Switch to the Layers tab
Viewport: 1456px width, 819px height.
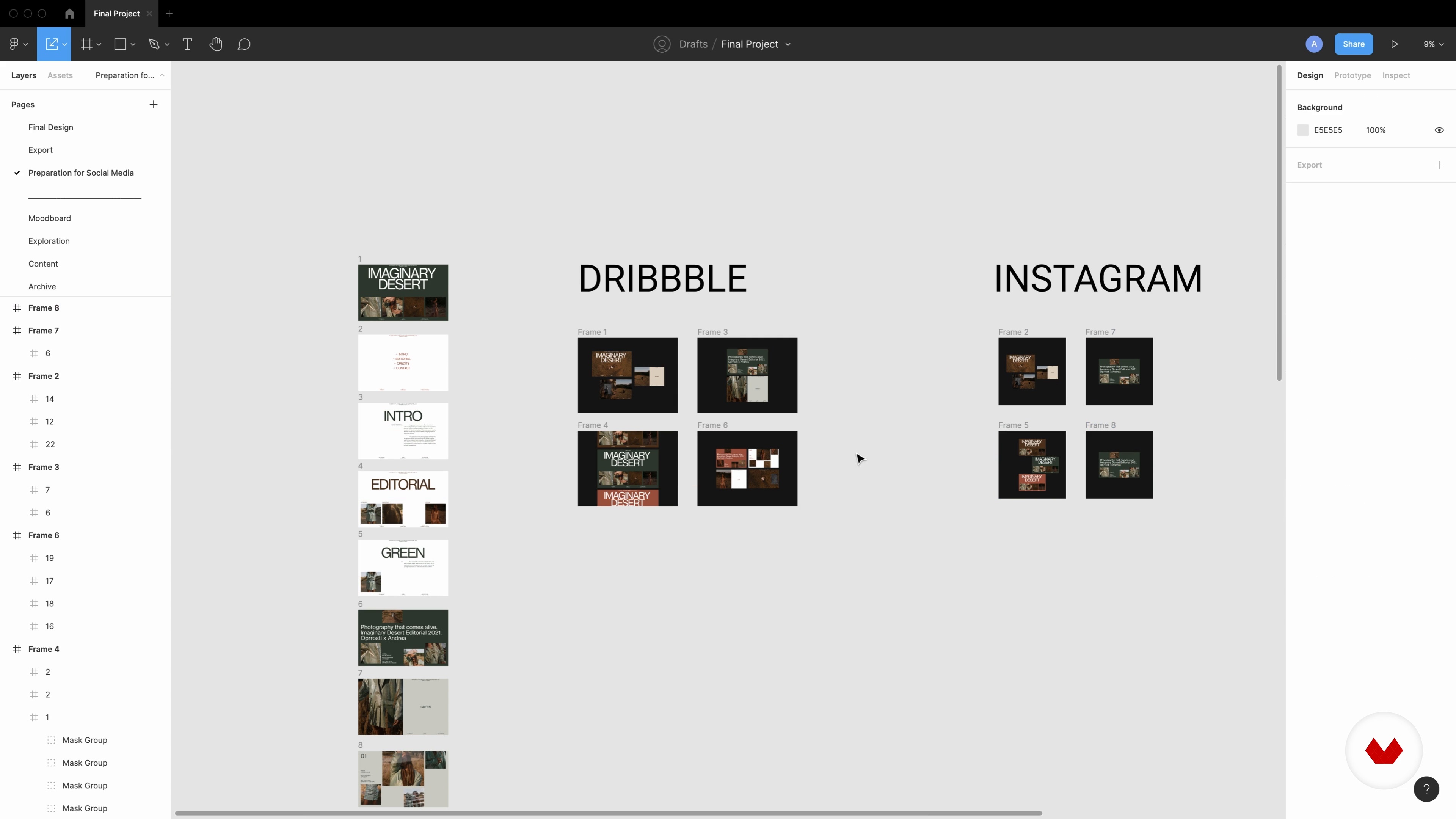point(24,75)
